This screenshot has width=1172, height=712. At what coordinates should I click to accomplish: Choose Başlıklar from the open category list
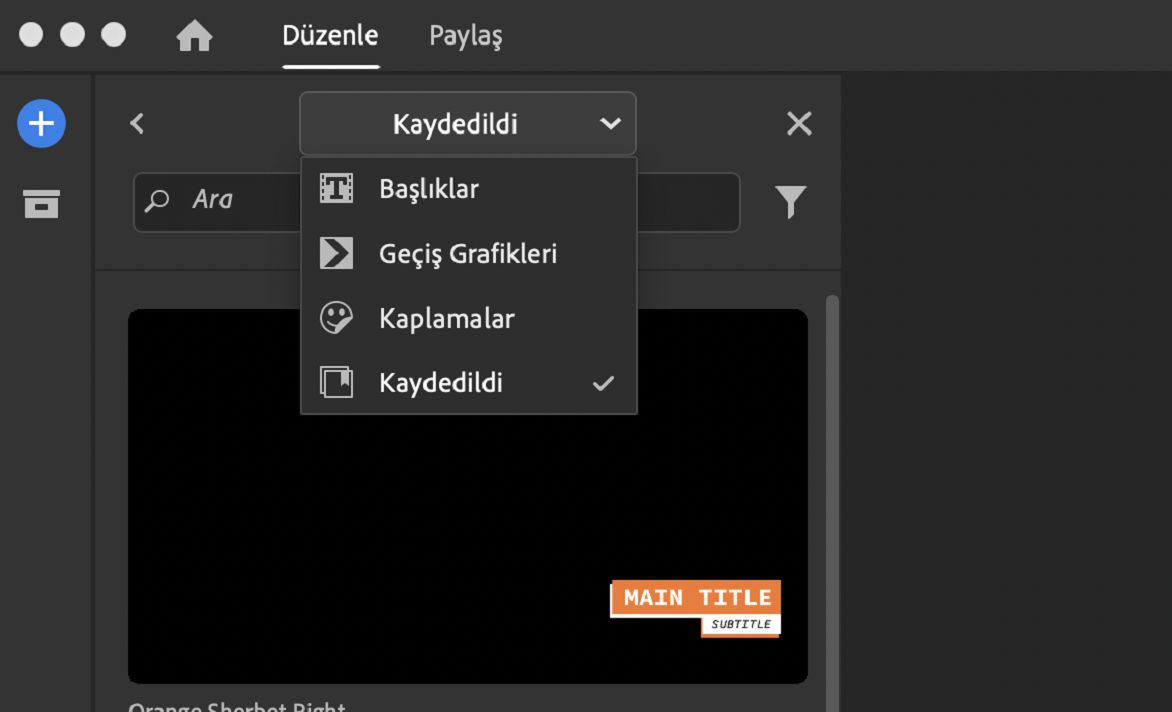coord(428,188)
